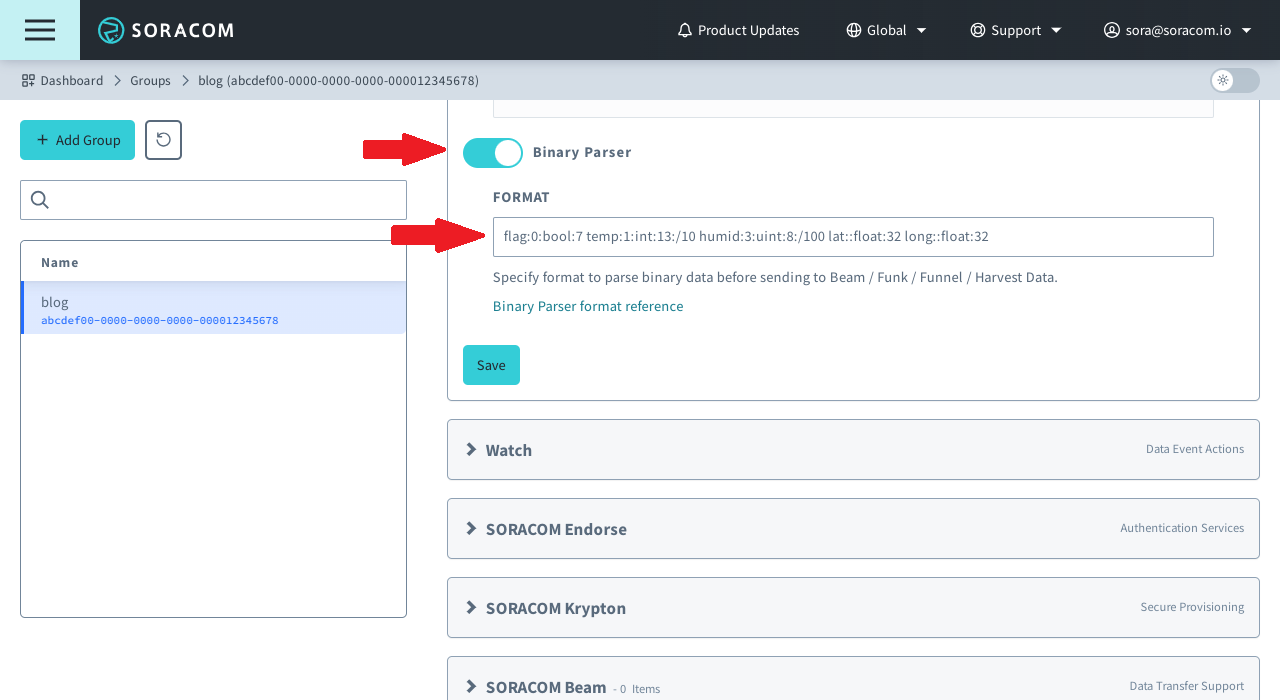Viewport: 1280px width, 700px height.
Task: Click the Dashboard grid icon in breadcrumb
Action: (x=28, y=80)
